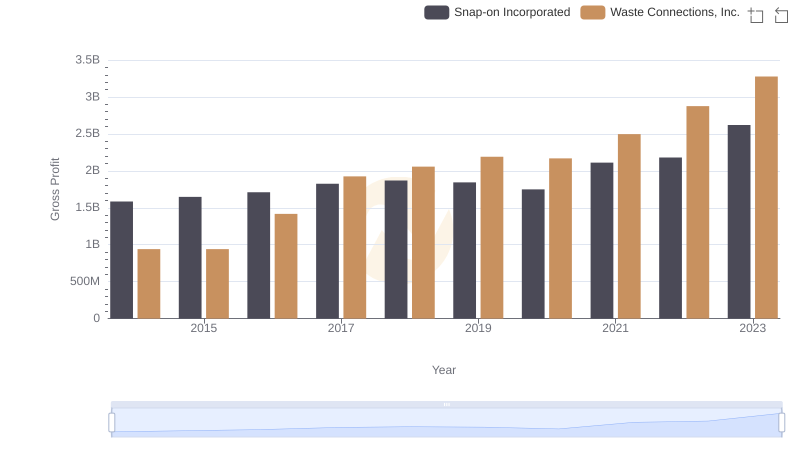The height and width of the screenshot is (461, 800).
Task: Click the zoom reset restore icon
Action: click(781, 15)
